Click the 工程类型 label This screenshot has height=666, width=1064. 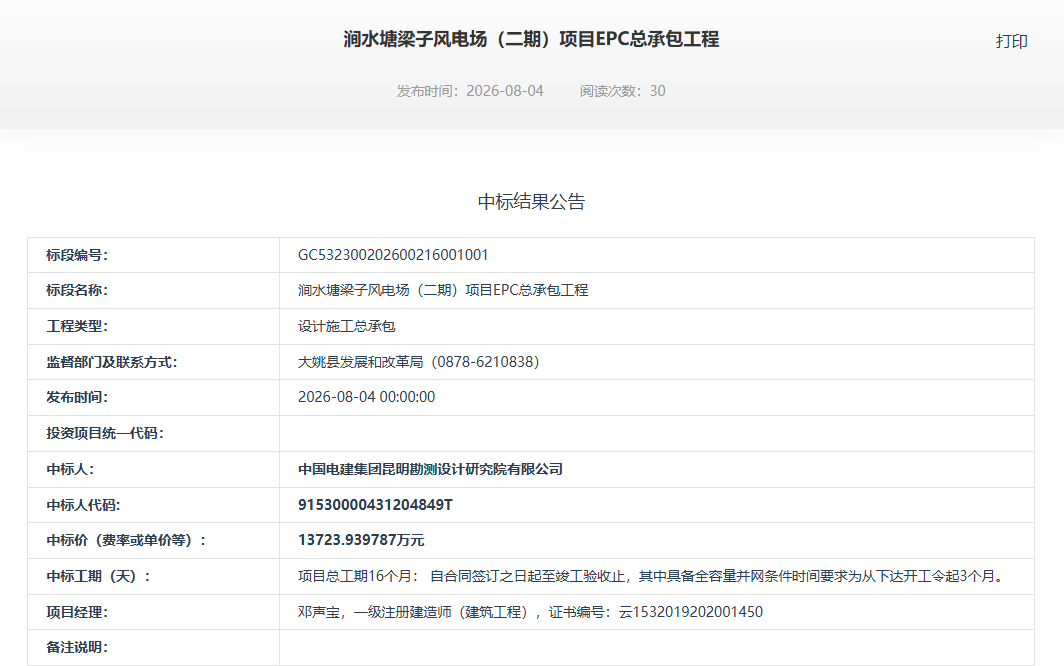pyautogui.click(x=77, y=327)
